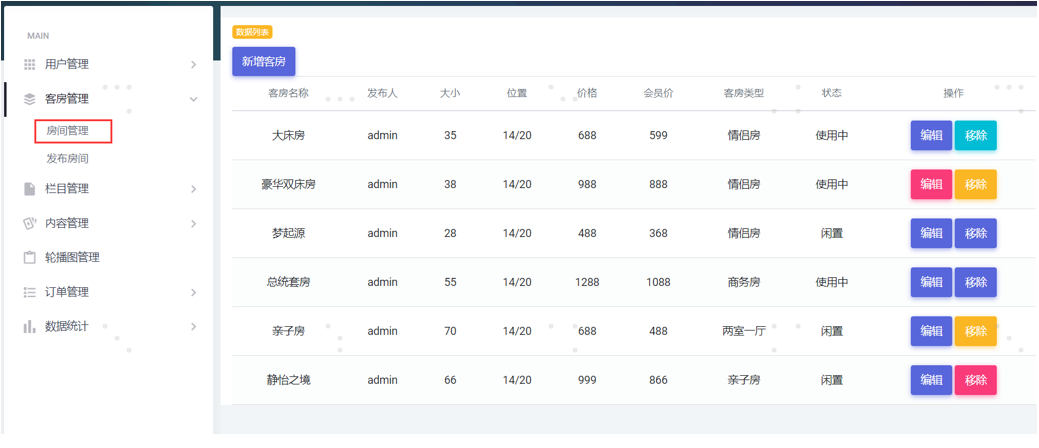The width and height of the screenshot is (1039, 448).
Task: Remove the 总统套房 entry
Action: click(975, 282)
